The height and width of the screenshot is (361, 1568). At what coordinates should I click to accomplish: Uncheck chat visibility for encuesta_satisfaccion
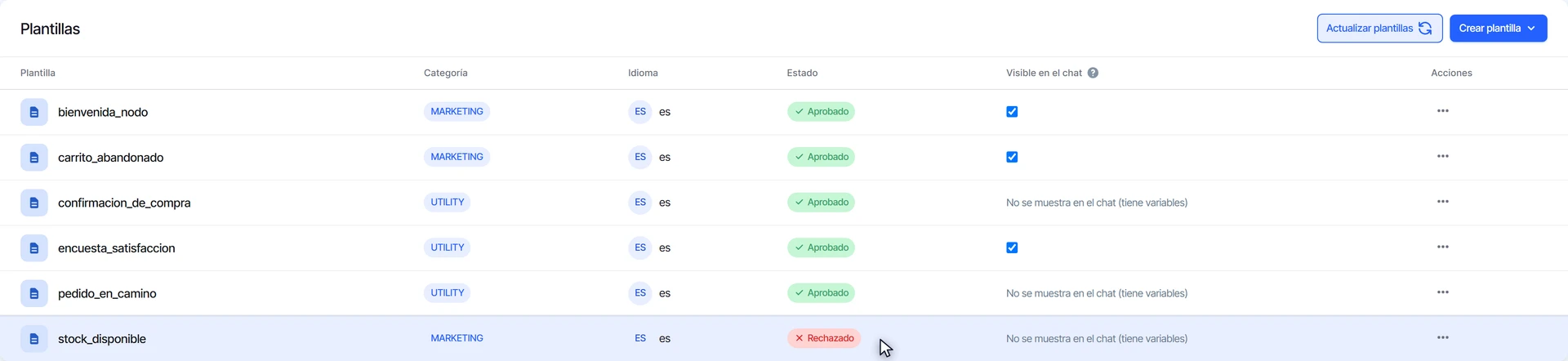coord(1012,247)
